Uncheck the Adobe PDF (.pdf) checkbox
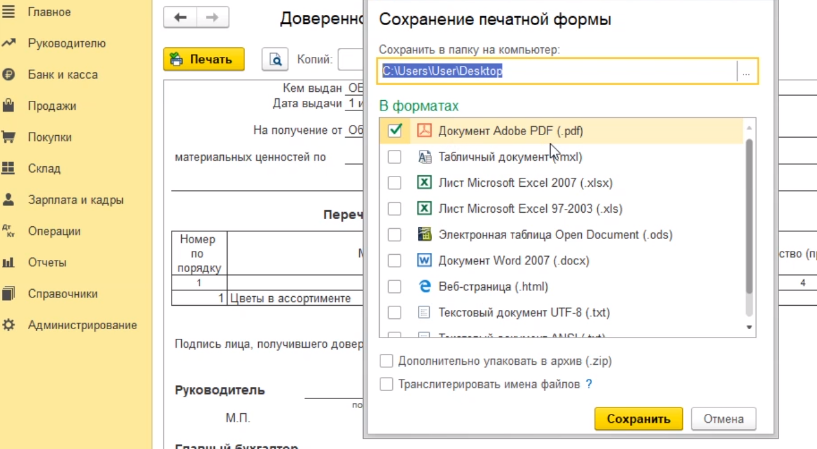The image size is (817, 449). click(x=395, y=131)
